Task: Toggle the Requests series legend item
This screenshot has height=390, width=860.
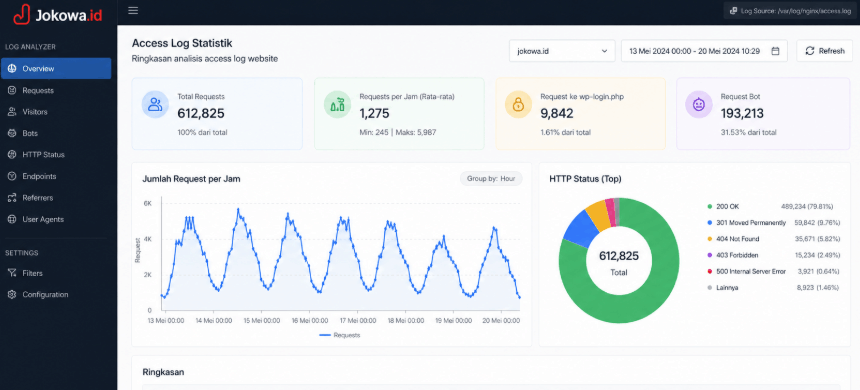Action: (339, 335)
